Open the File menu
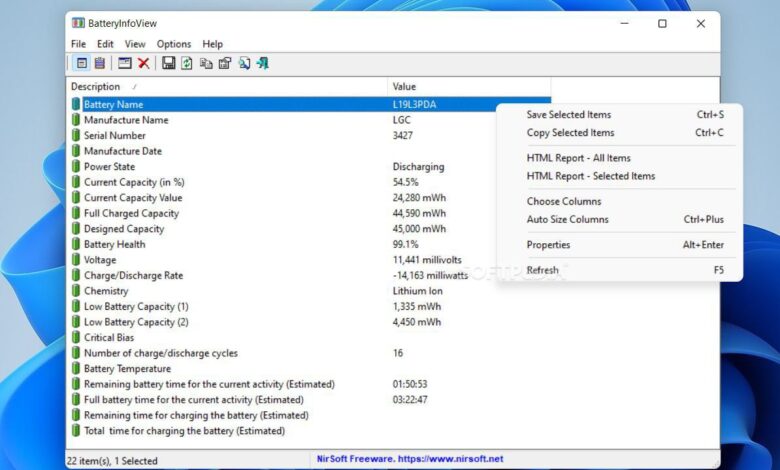Viewport: 780px width, 470px height. [79, 44]
